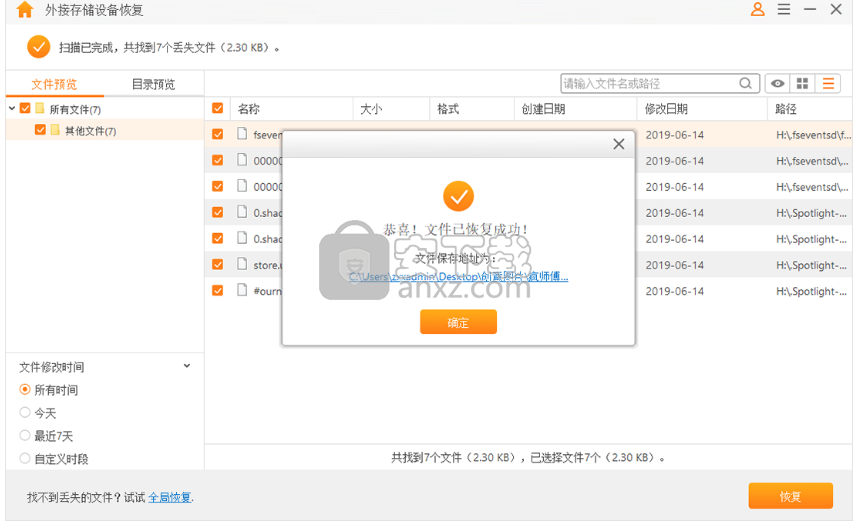The height and width of the screenshot is (524, 855).
Task: Collapse the 所有文件 tree node
Action: tap(11, 109)
